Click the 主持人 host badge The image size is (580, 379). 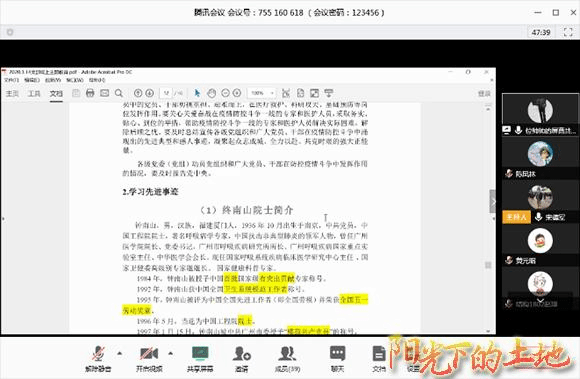(516, 217)
